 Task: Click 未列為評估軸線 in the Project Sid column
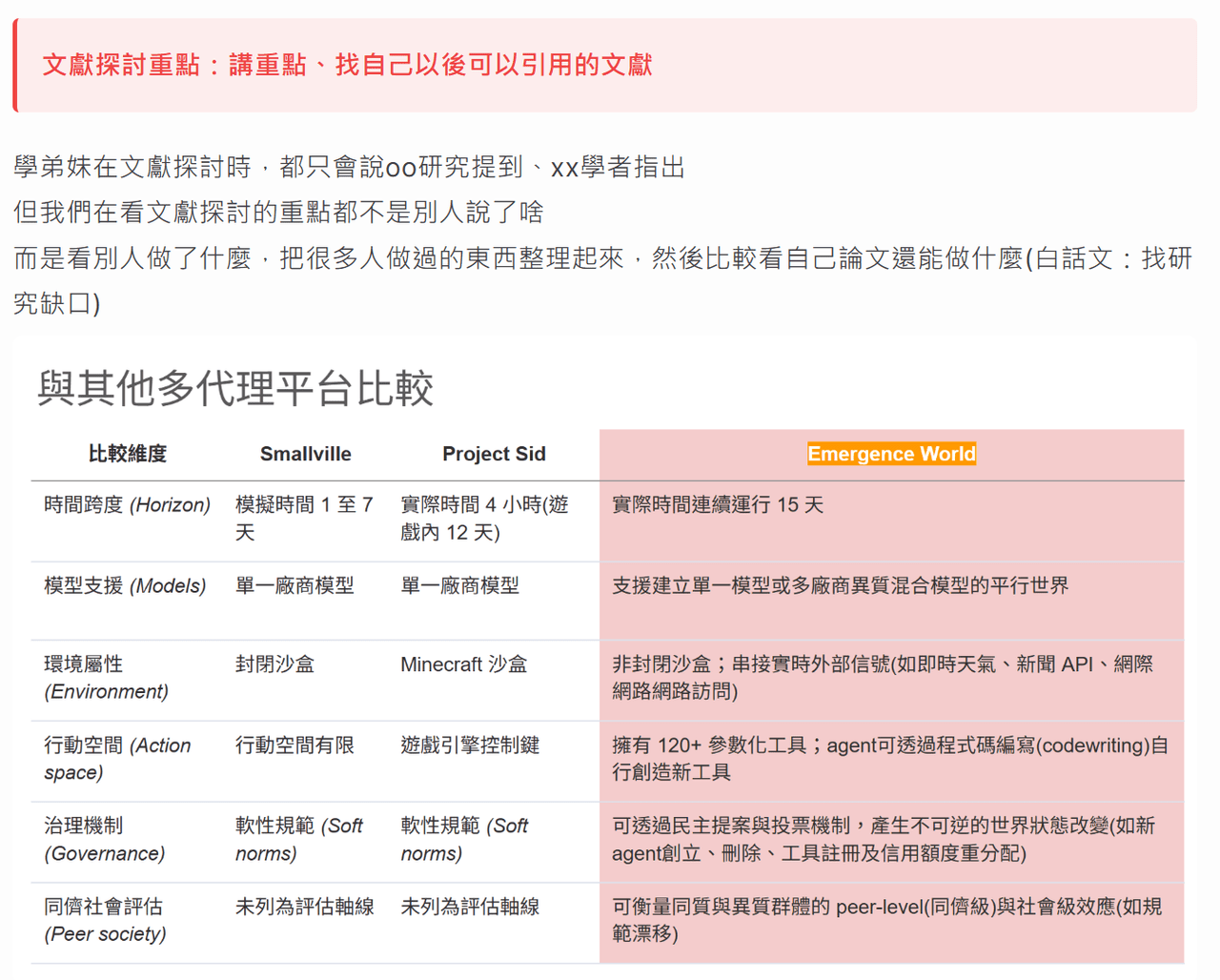pos(470,907)
